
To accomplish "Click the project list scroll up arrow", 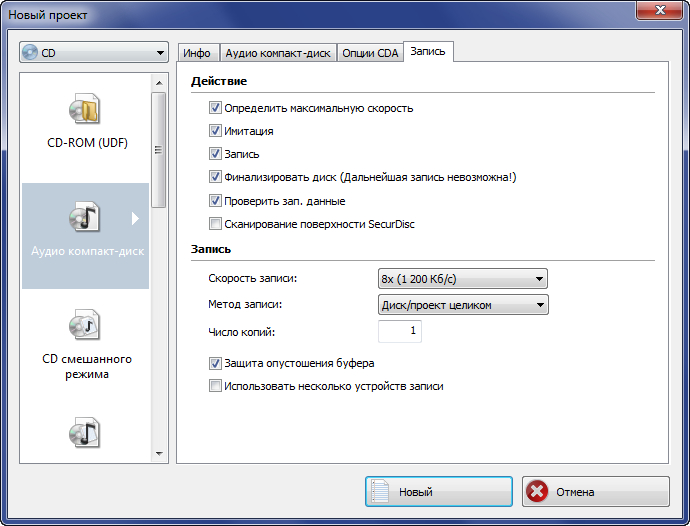I will coord(159,83).
